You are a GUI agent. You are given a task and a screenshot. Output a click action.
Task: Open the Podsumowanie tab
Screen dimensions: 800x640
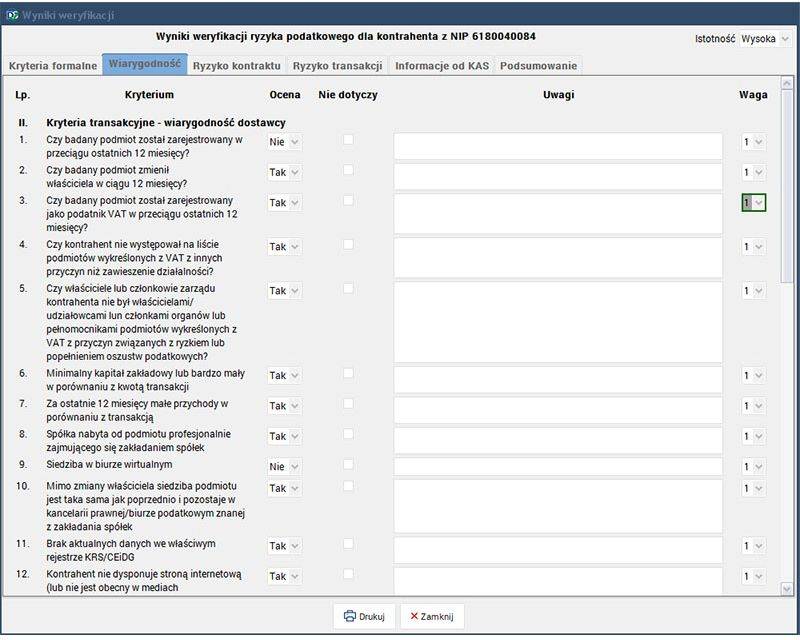(x=538, y=66)
